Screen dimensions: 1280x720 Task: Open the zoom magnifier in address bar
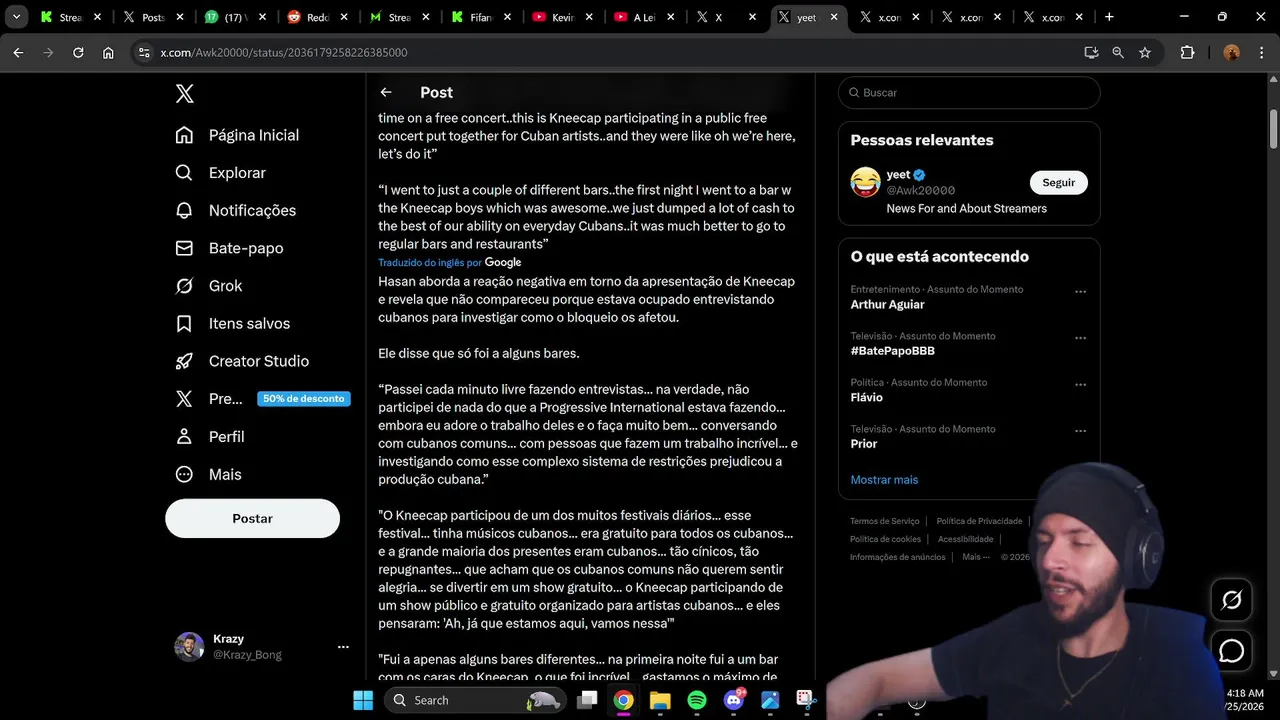(x=1118, y=52)
